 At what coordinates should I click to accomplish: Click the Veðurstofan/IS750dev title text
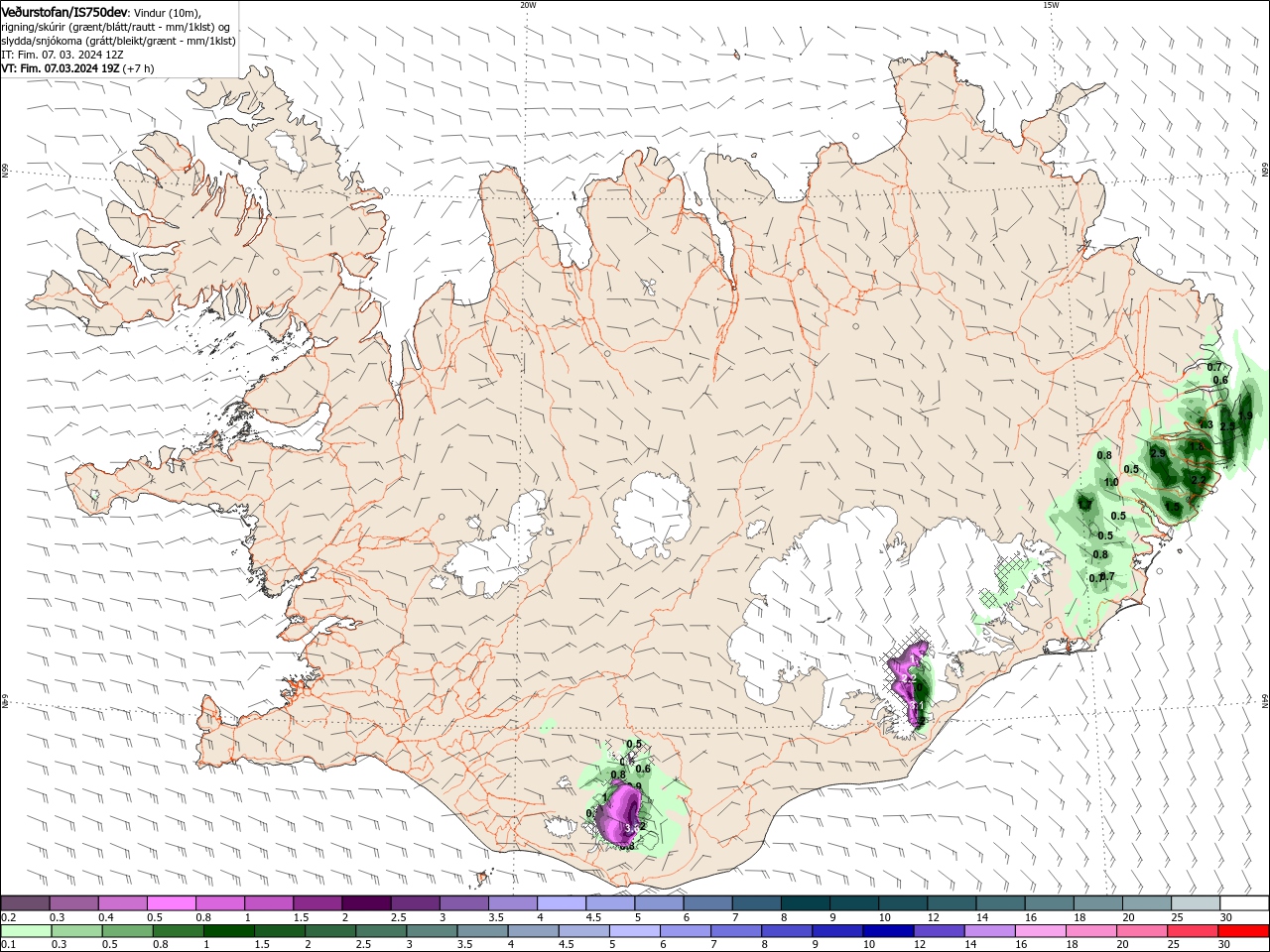point(65,12)
